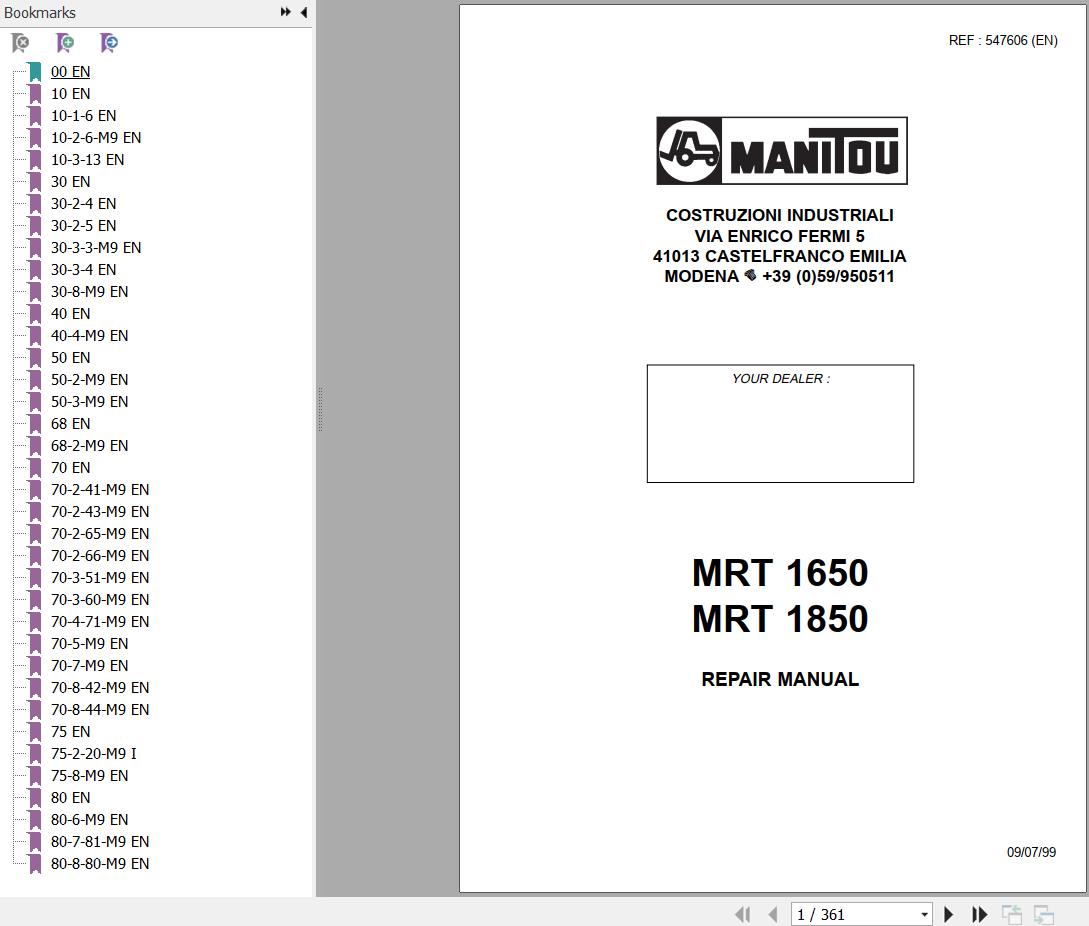The image size is (1089, 926).
Task: Open bookmark 75 EN
Action: click(70, 731)
